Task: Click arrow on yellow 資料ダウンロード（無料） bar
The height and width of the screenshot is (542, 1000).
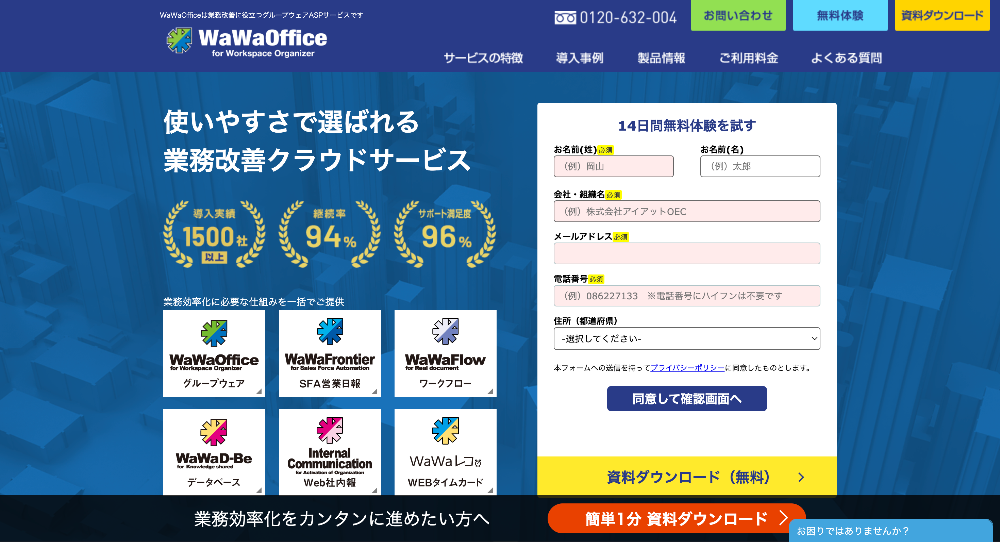Action: point(801,477)
